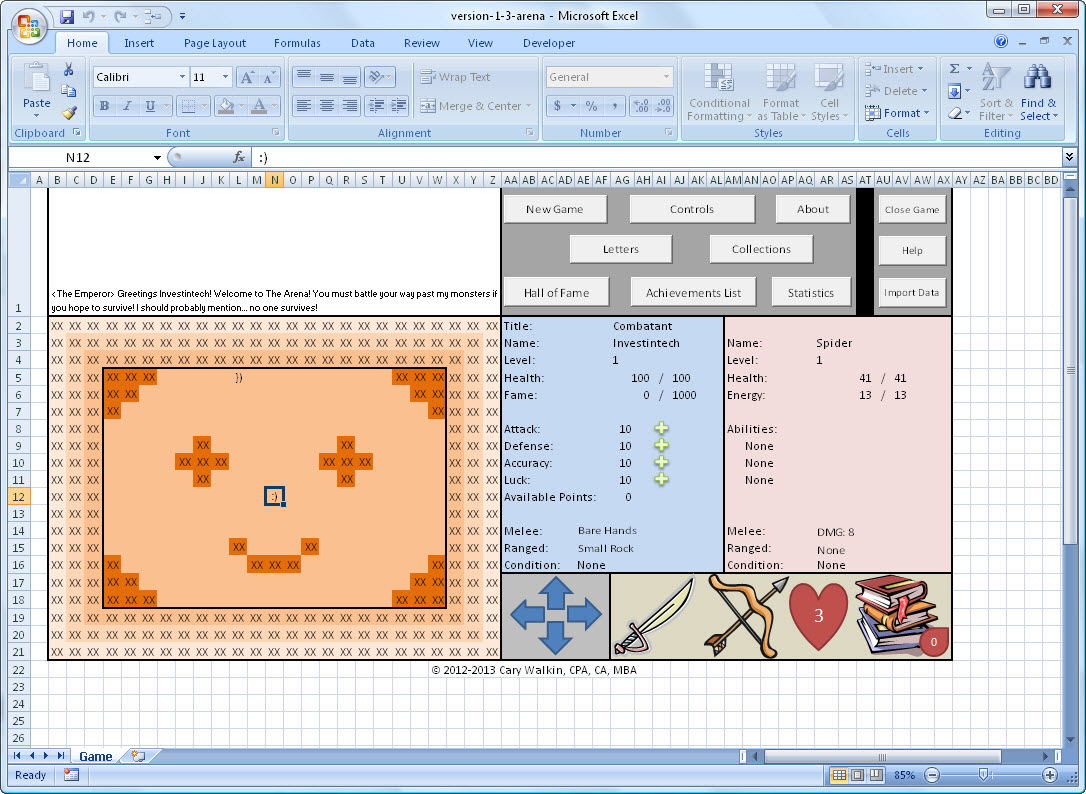1086x794 pixels.
Task: View the Achievements List
Action: pos(693,292)
